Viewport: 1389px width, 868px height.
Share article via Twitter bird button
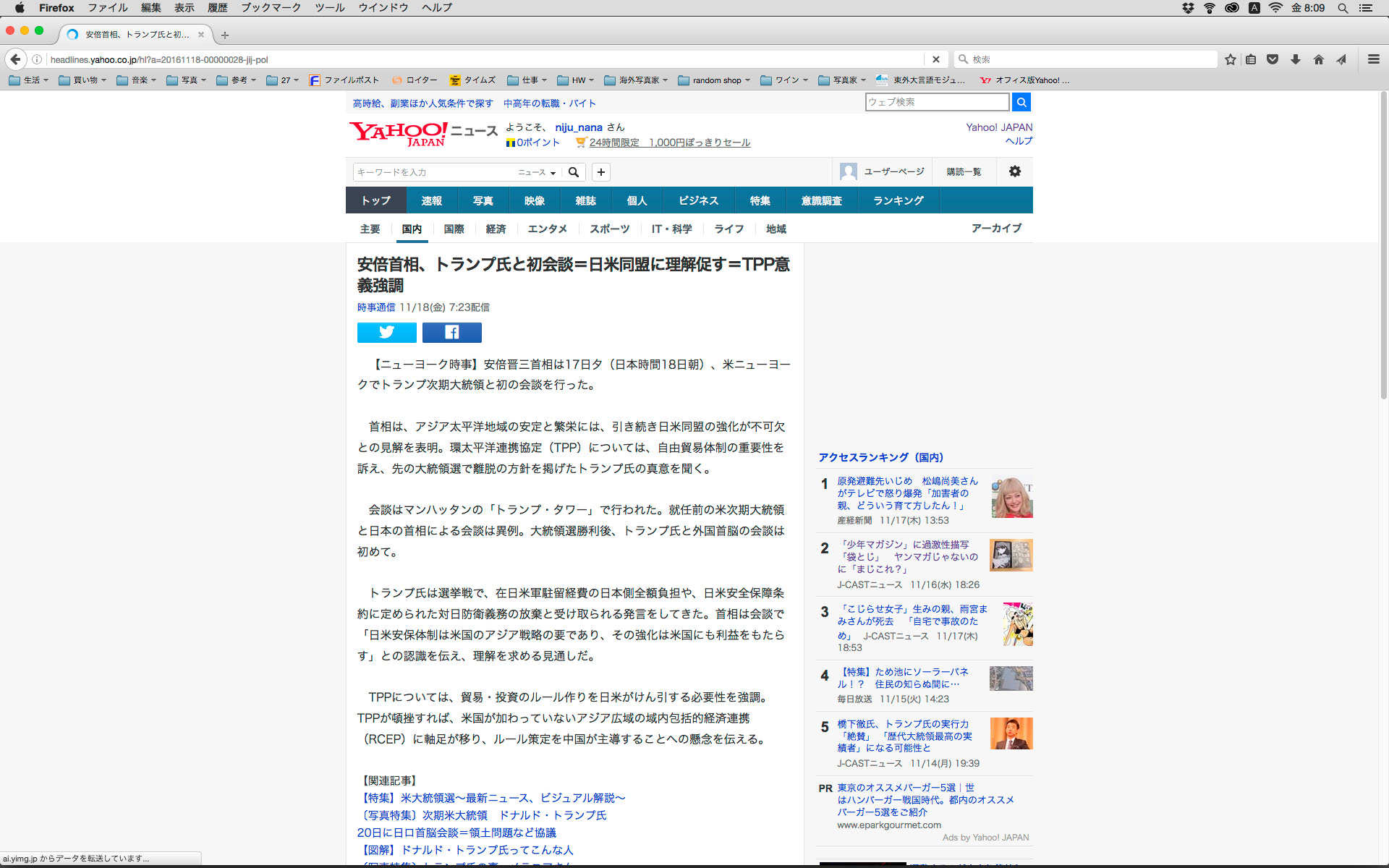pyautogui.click(x=386, y=332)
